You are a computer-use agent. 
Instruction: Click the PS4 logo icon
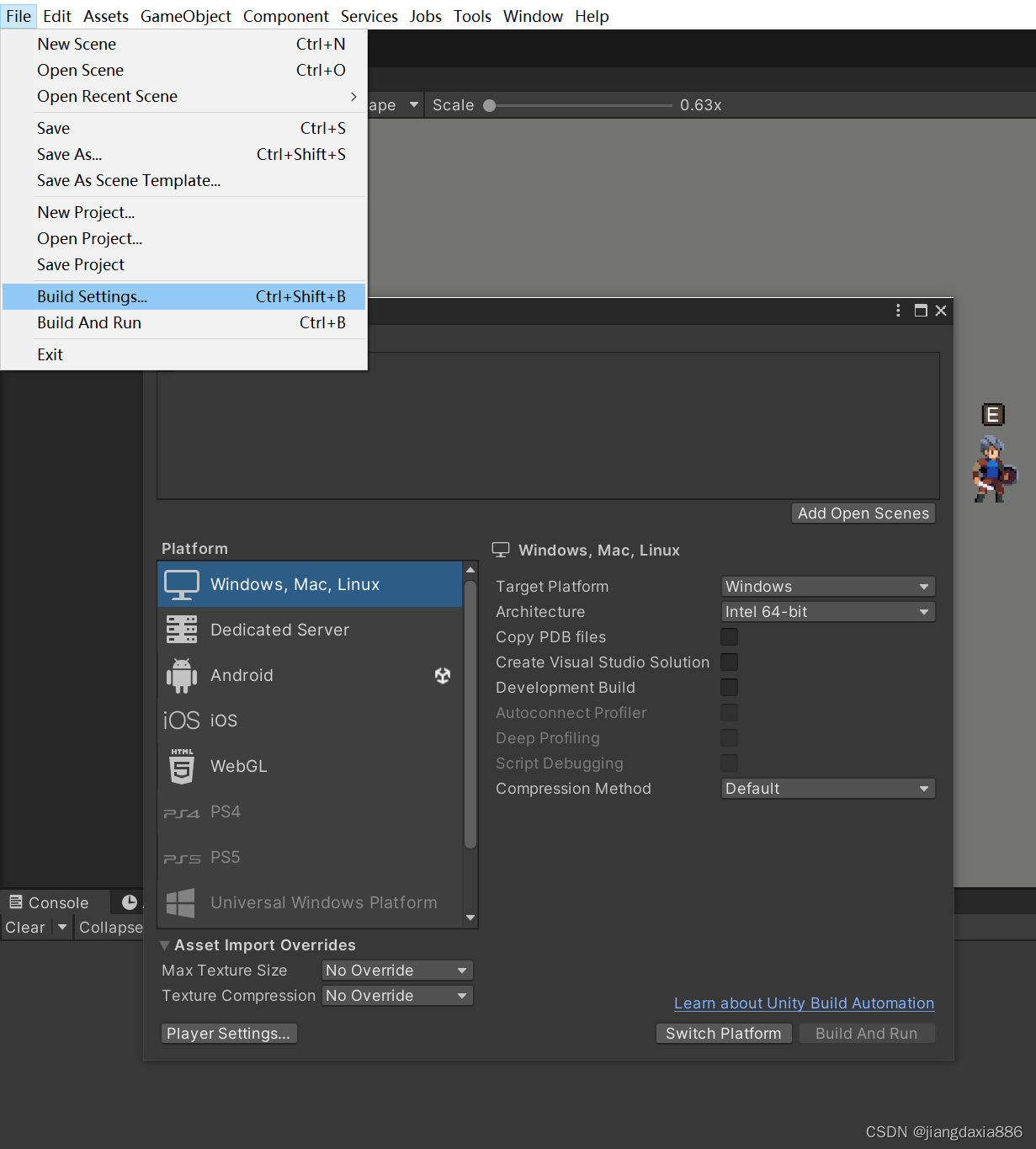click(x=182, y=813)
